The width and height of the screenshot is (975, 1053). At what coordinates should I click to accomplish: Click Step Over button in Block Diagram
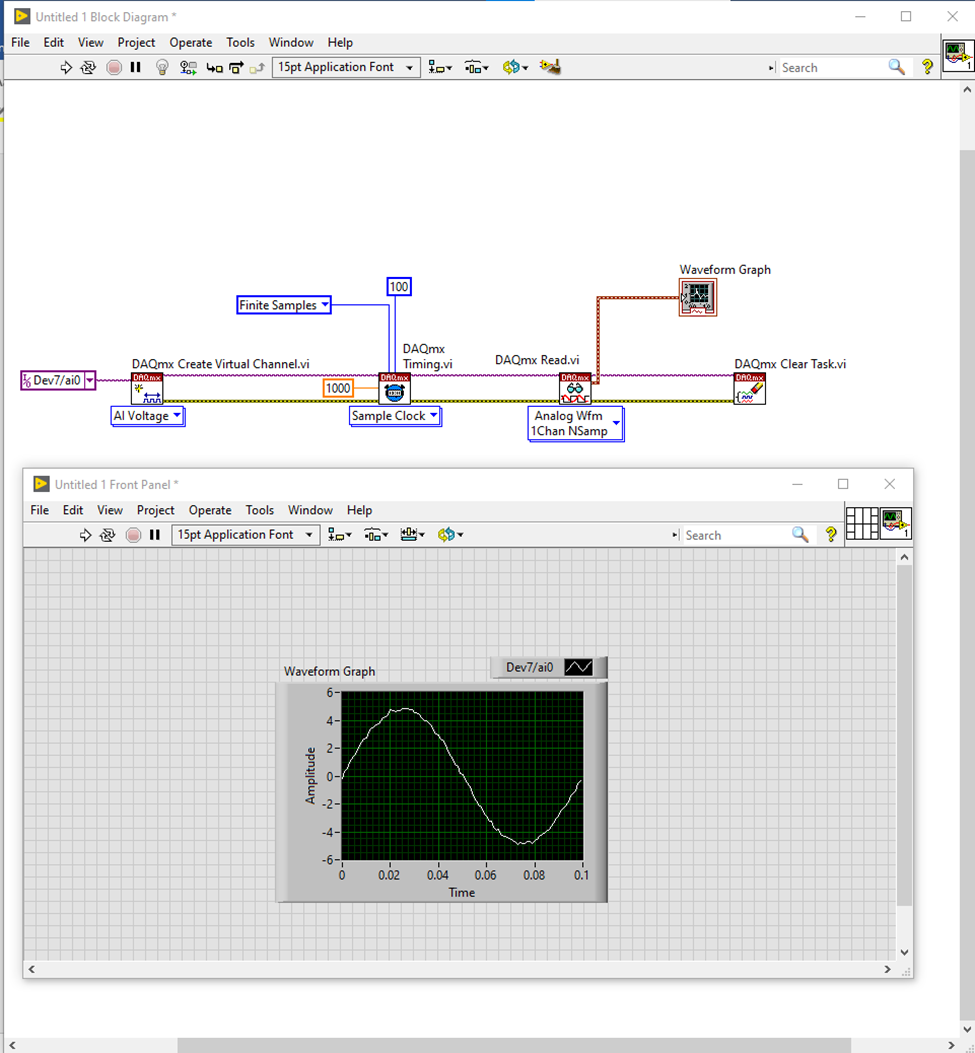[x=236, y=67]
